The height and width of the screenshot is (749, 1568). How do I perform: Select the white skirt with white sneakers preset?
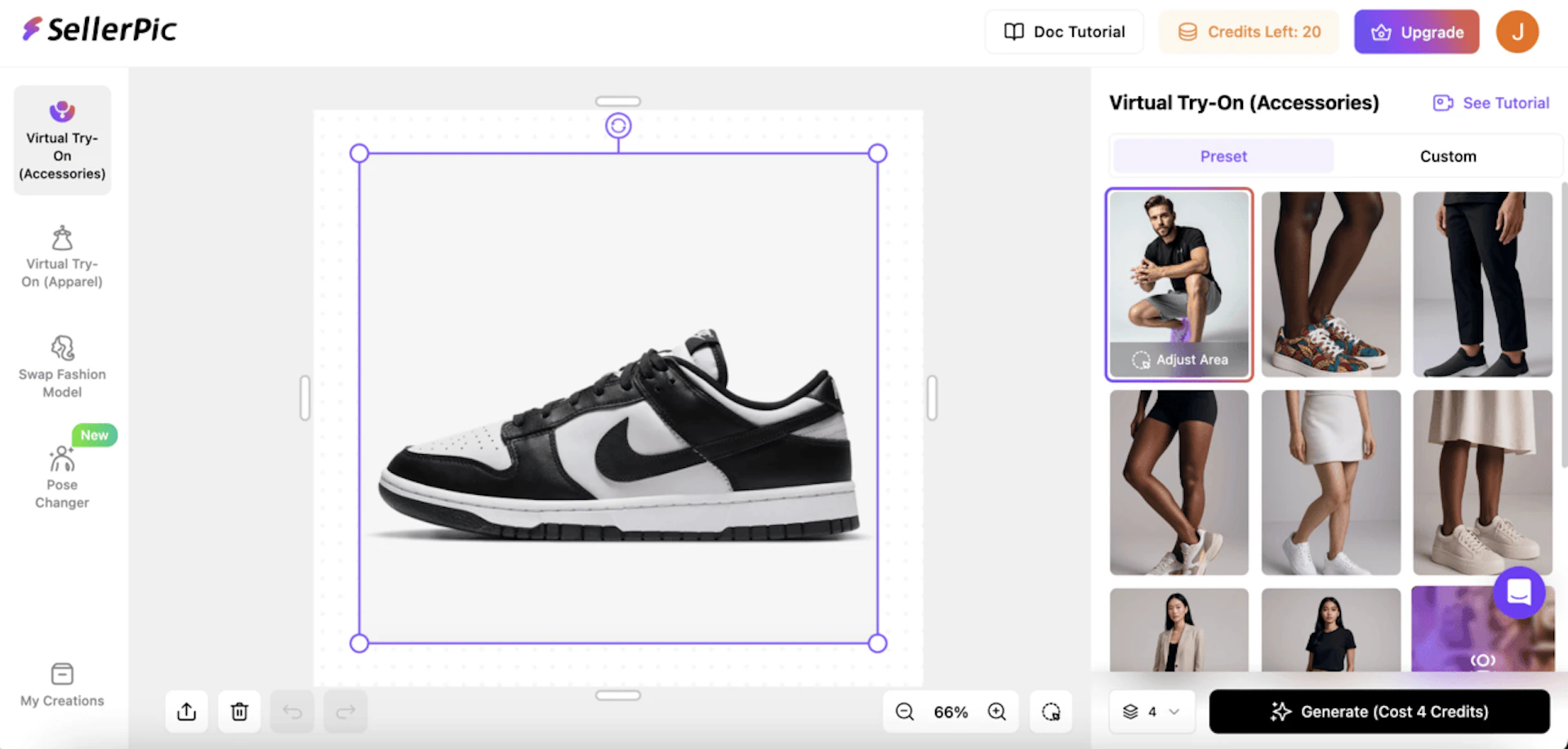(x=1331, y=483)
